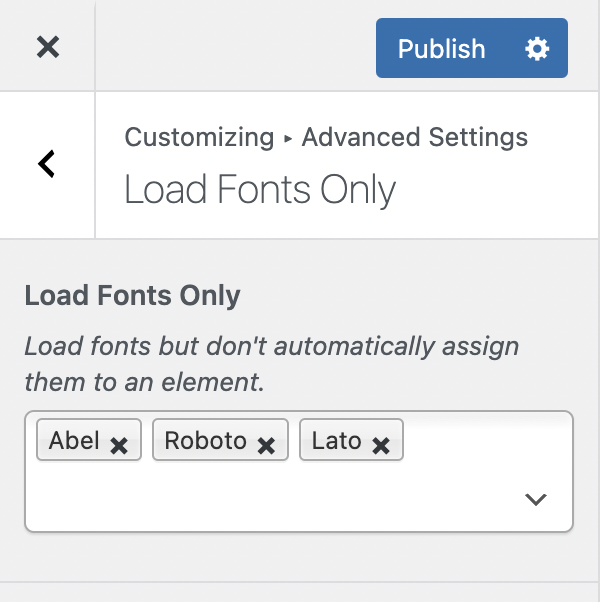Remove the Abel font with its x icon

coord(119,445)
